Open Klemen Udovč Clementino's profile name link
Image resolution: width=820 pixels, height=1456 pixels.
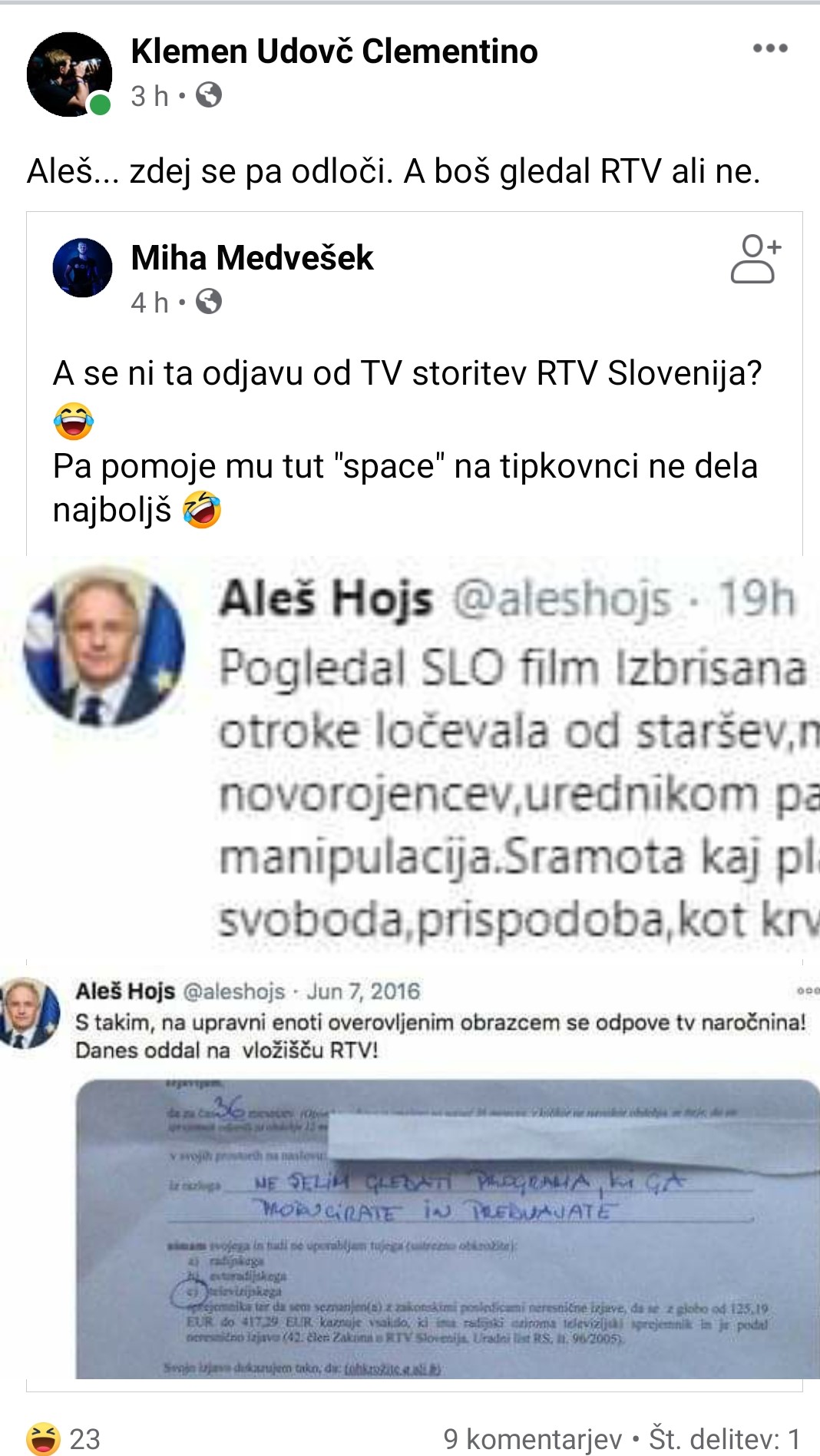click(334, 51)
